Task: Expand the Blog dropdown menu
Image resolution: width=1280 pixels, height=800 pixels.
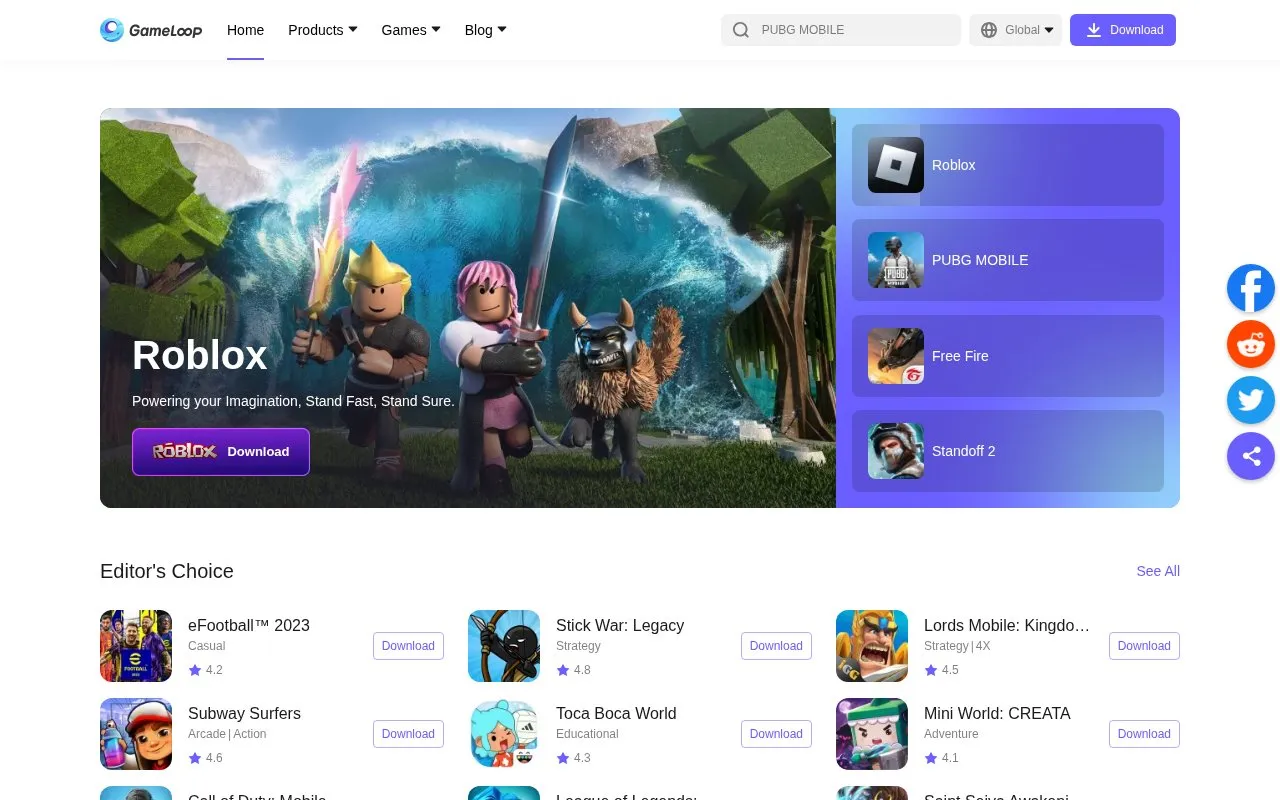Action: 485,30
